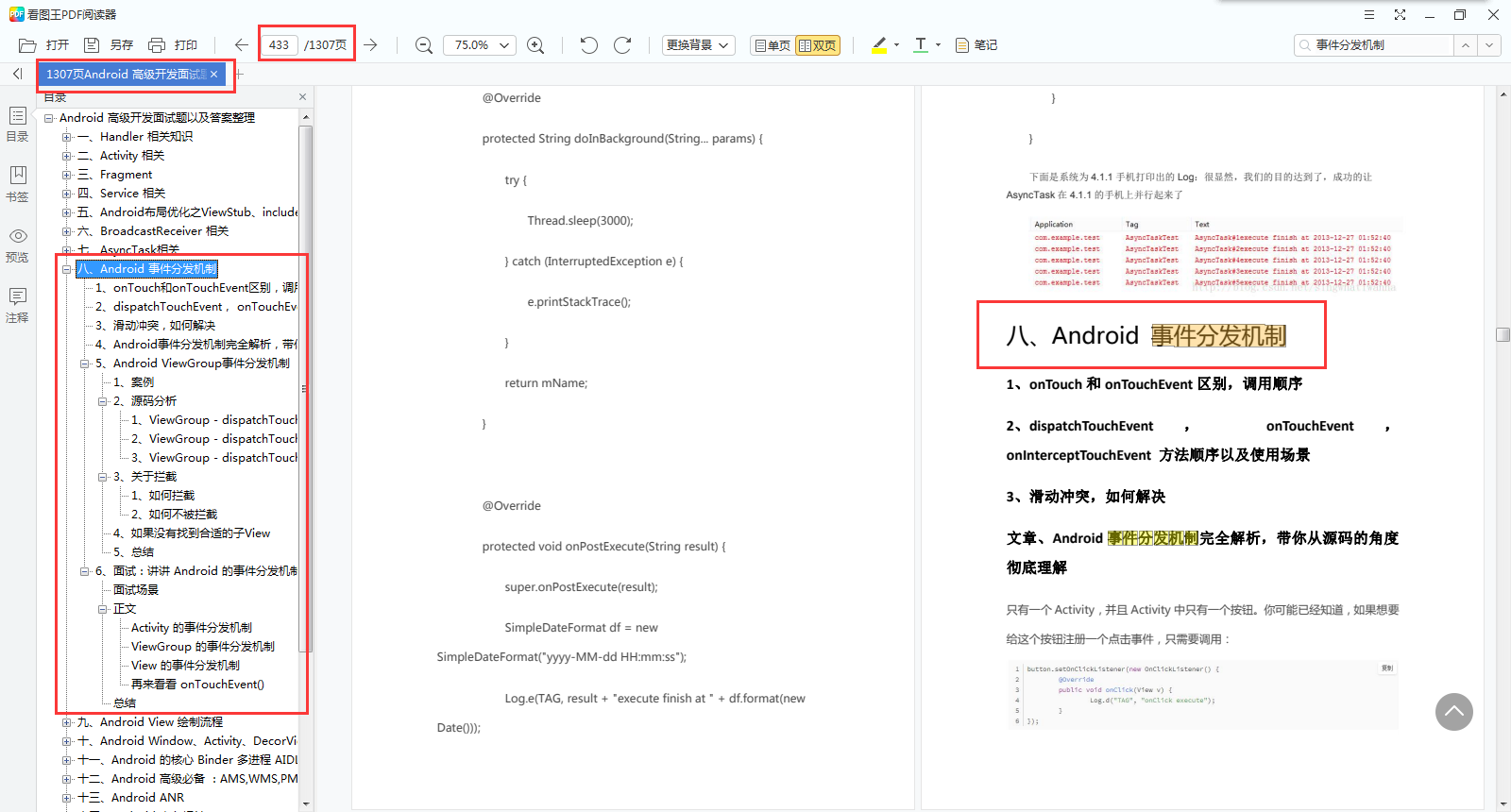The image size is (1511, 812).
Task: Rotate page clockwise
Action: click(x=622, y=45)
